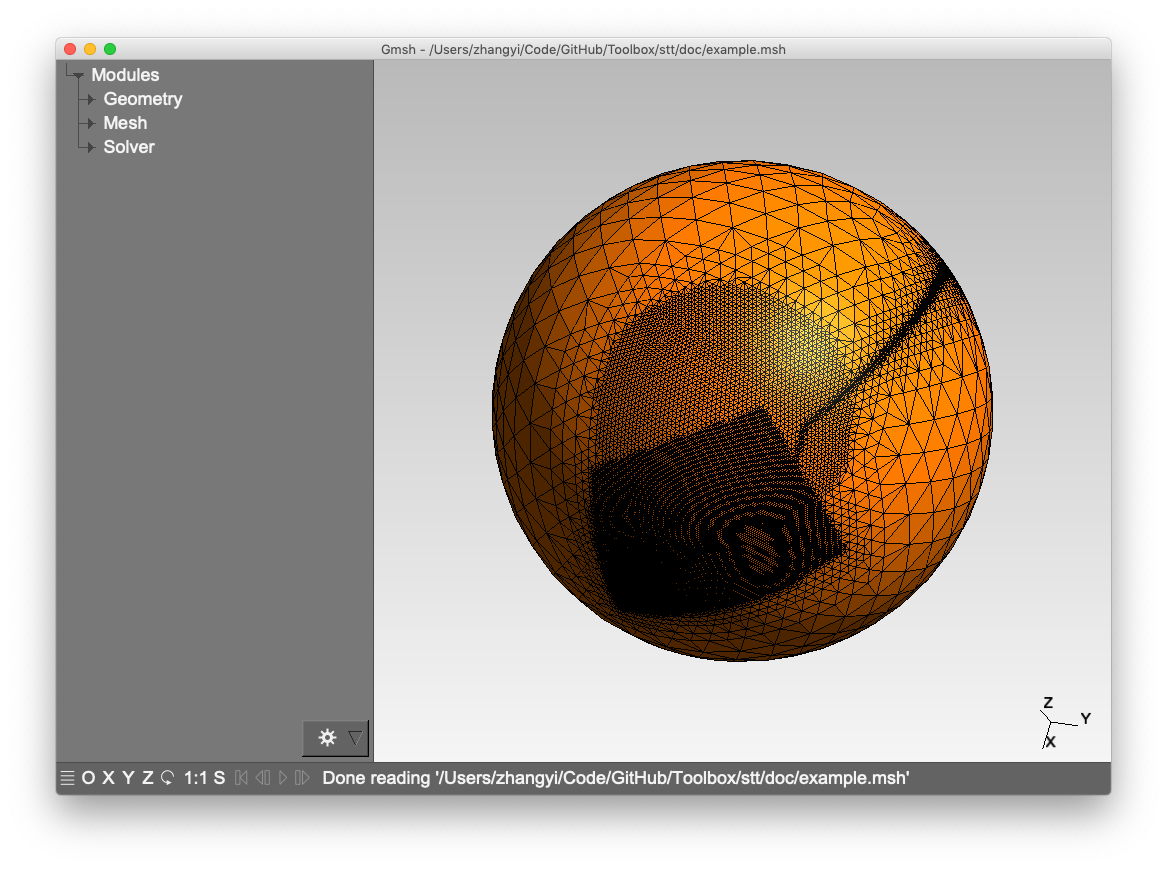Click the status message 'Done reading' text

pos(615,778)
